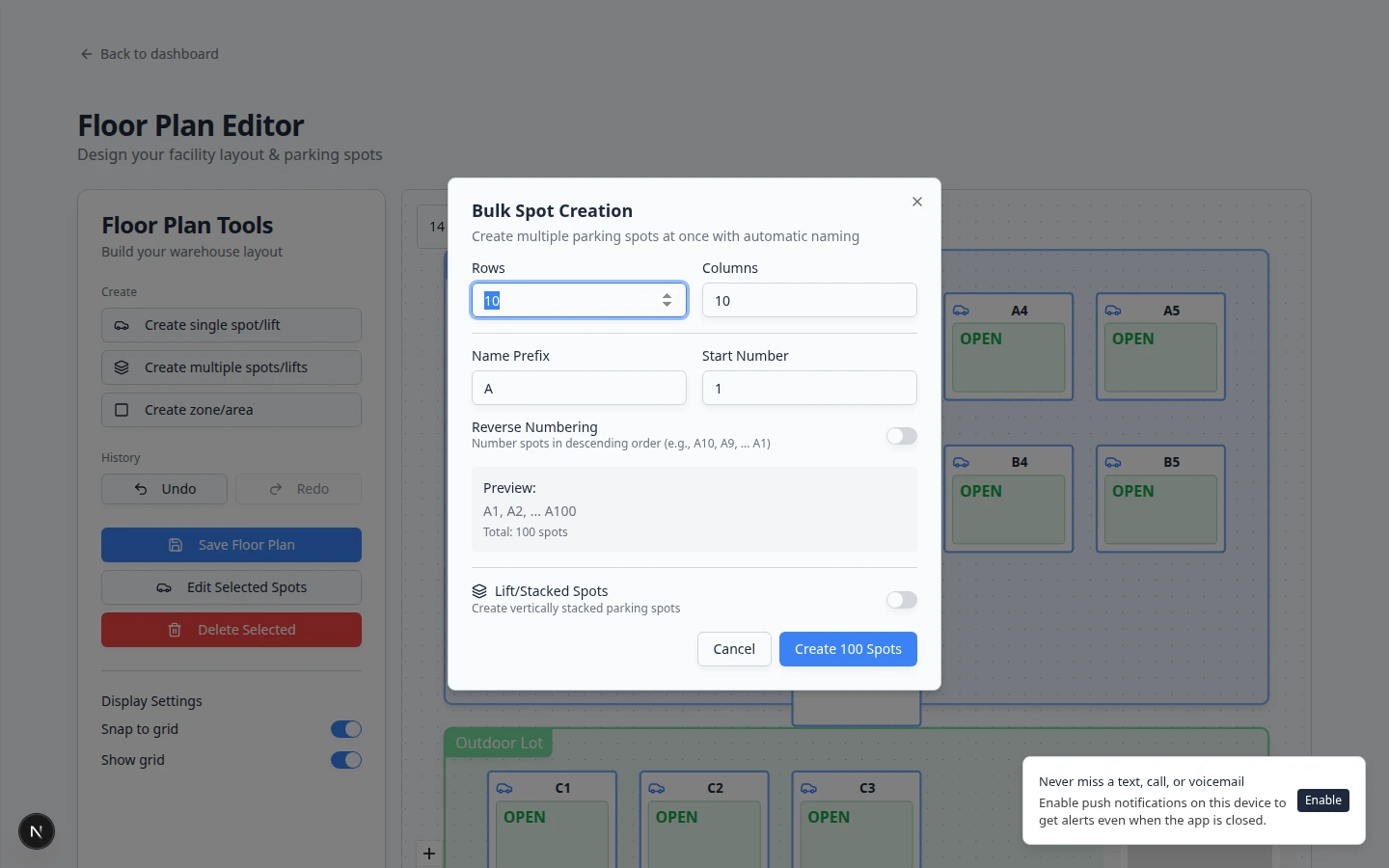Click the Rows input field
1389x868 pixels.
(579, 300)
